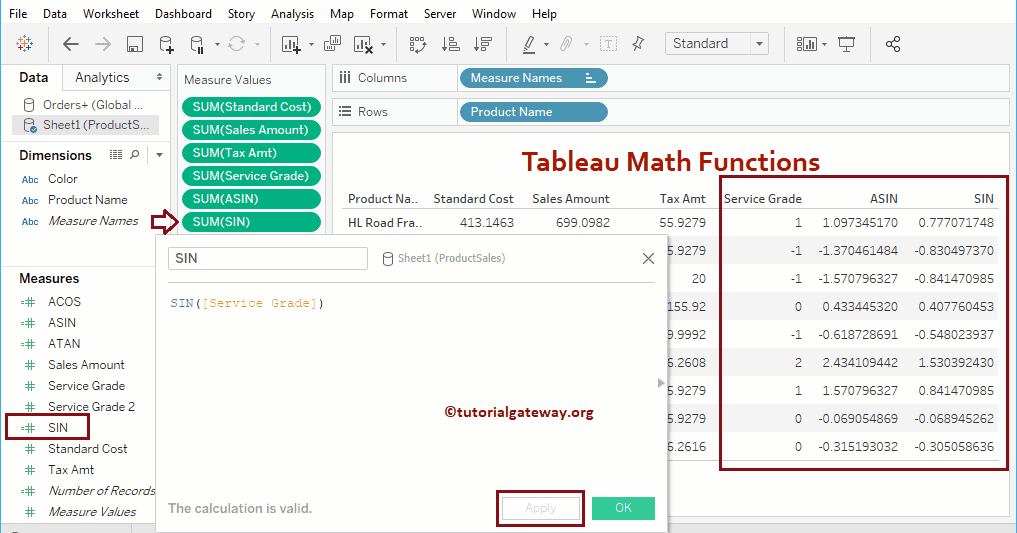Select the Product Name pill on Rows
This screenshot has height=533, width=1017.
[534, 112]
